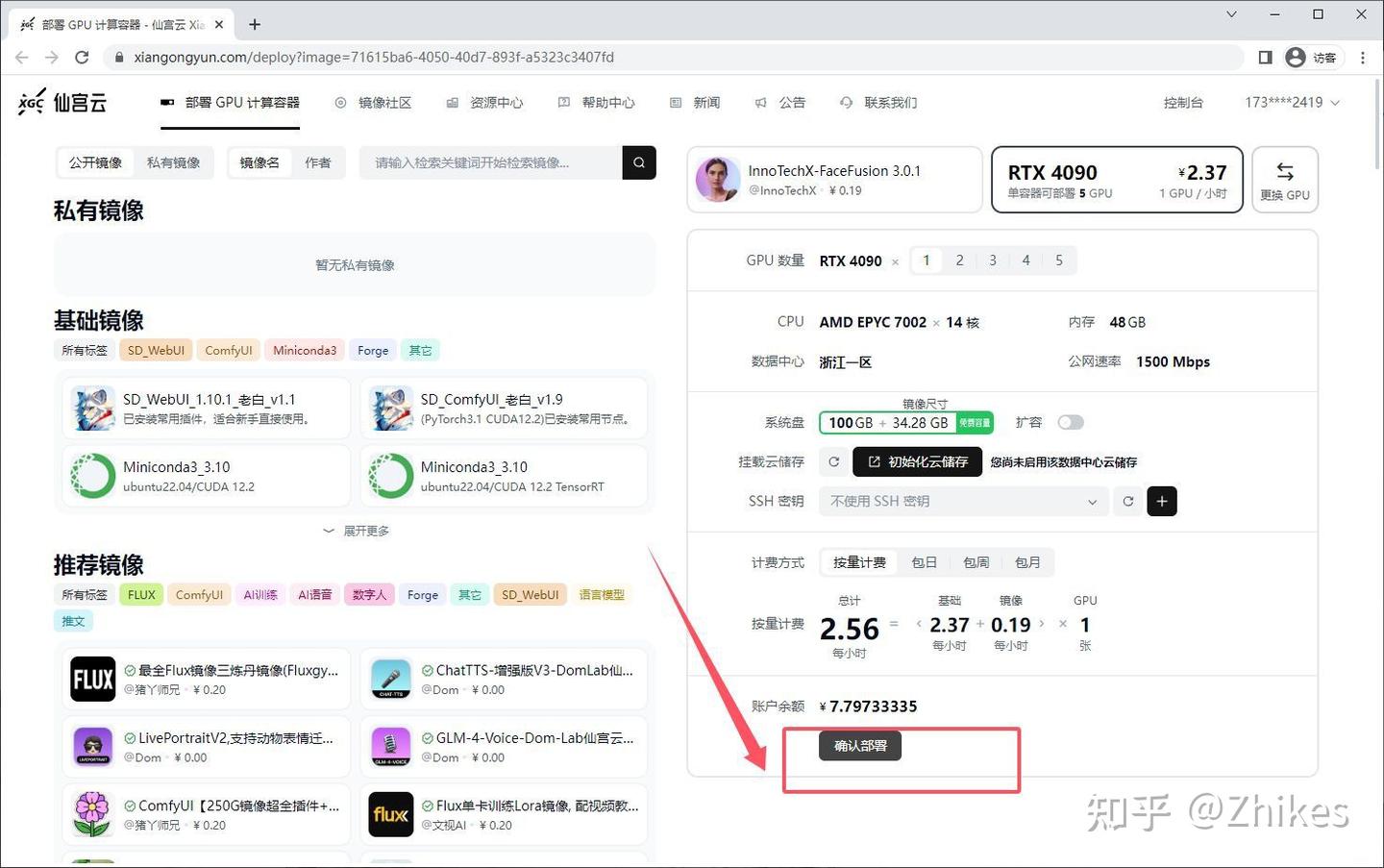Expand 展开更多 base images
Screen dimensions: 1384x868
coord(356,531)
